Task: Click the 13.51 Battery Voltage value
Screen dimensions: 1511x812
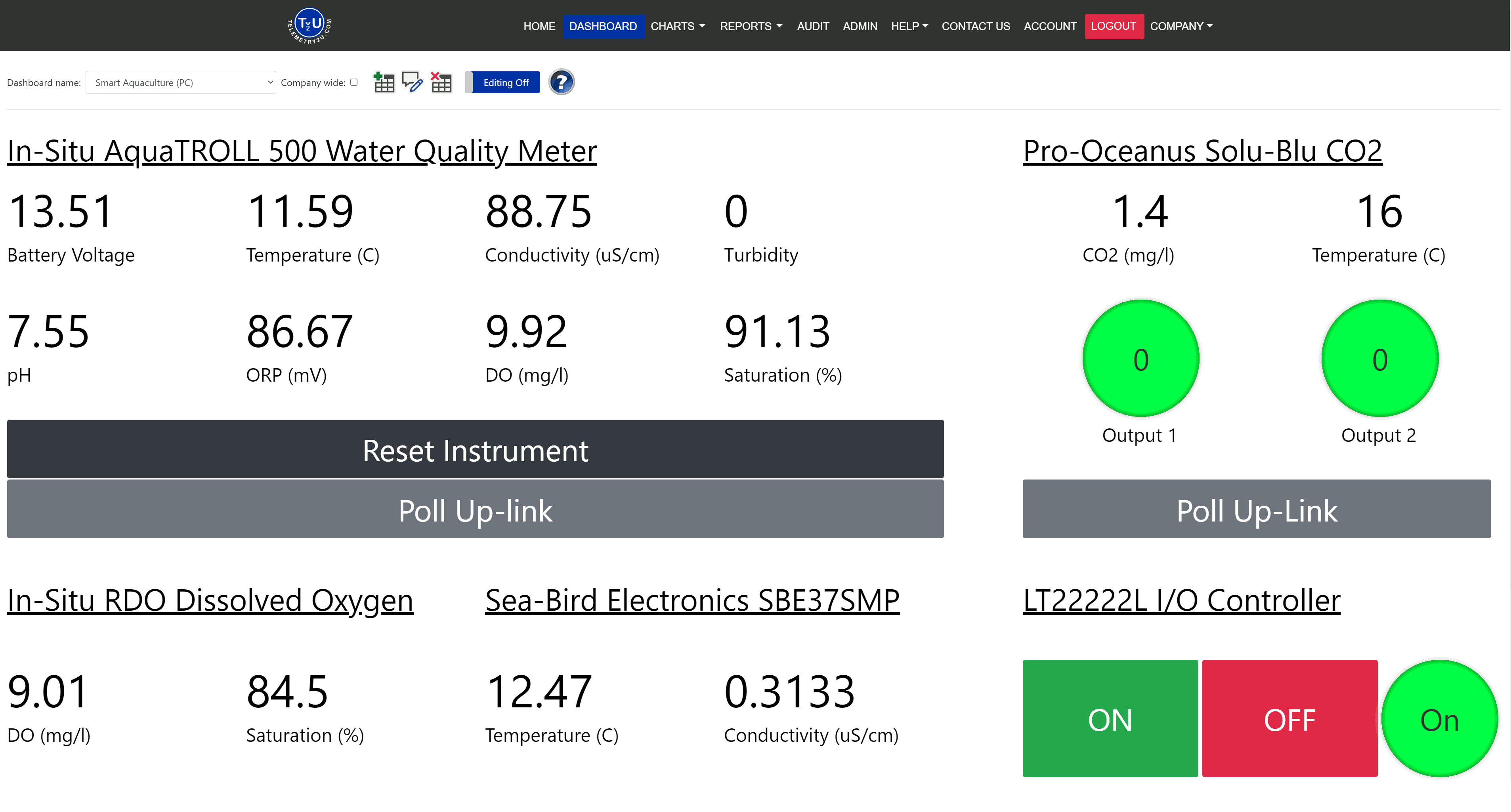Action: point(60,211)
